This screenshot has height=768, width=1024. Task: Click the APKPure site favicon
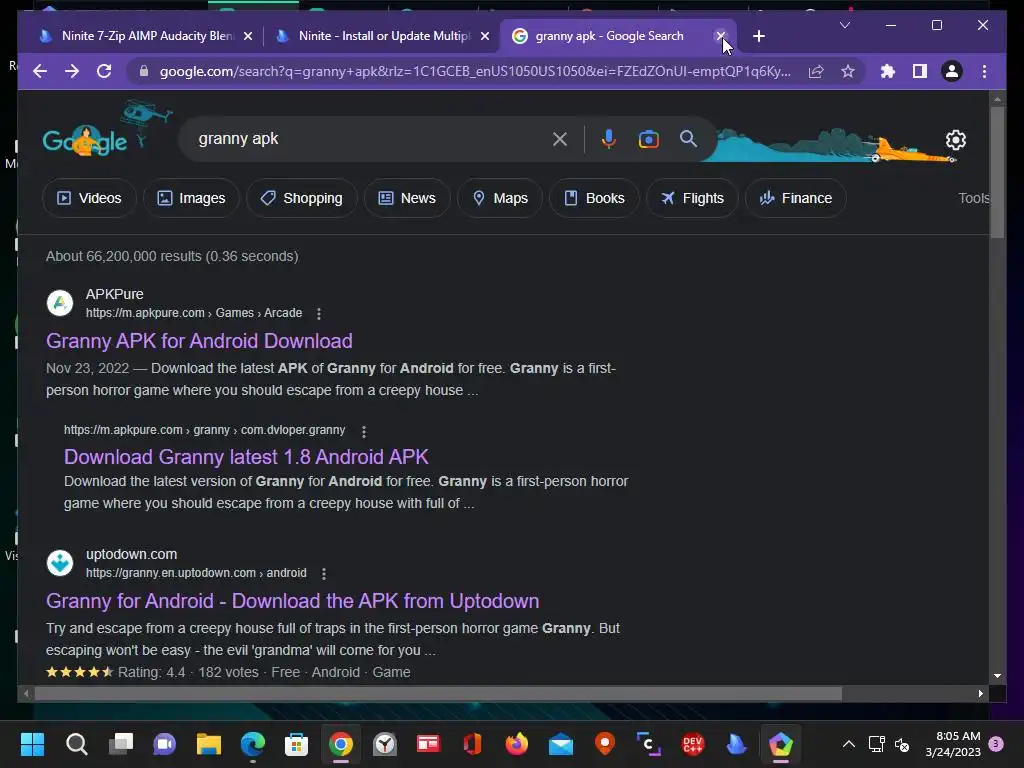tap(60, 303)
